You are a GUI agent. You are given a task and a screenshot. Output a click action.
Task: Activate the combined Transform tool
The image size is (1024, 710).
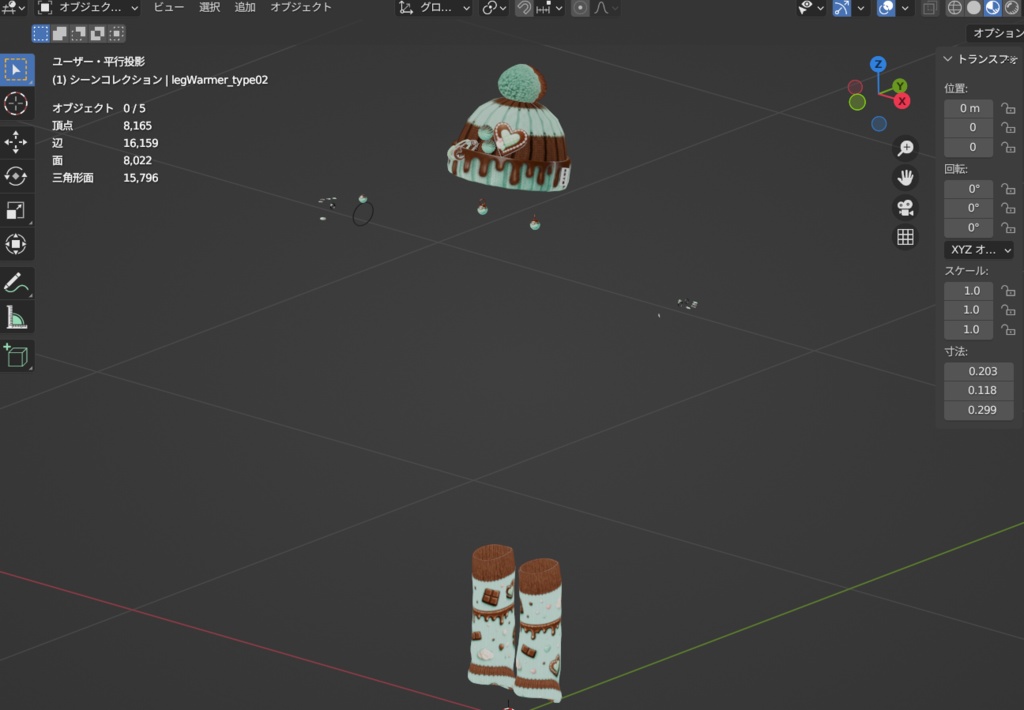(16, 244)
